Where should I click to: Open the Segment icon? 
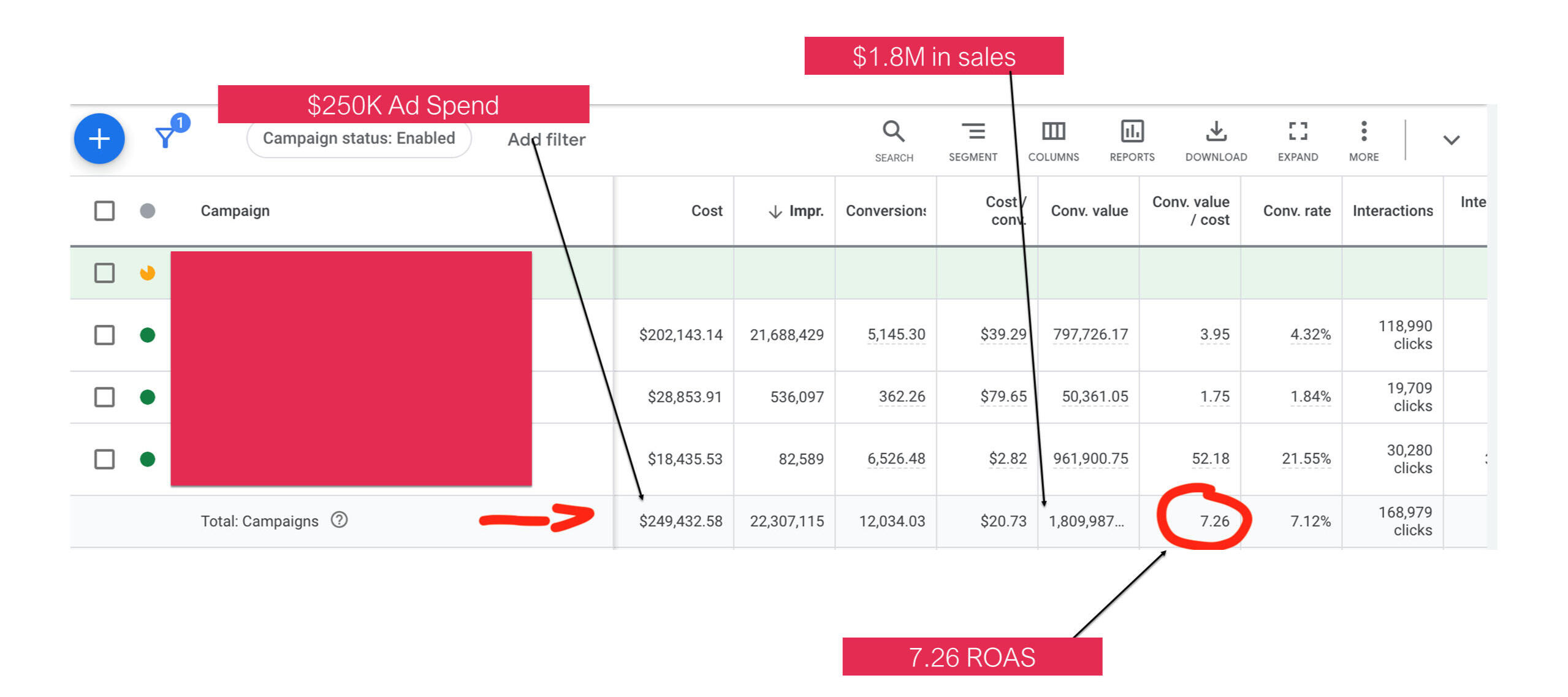pyautogui.click(x=972, y=132)
